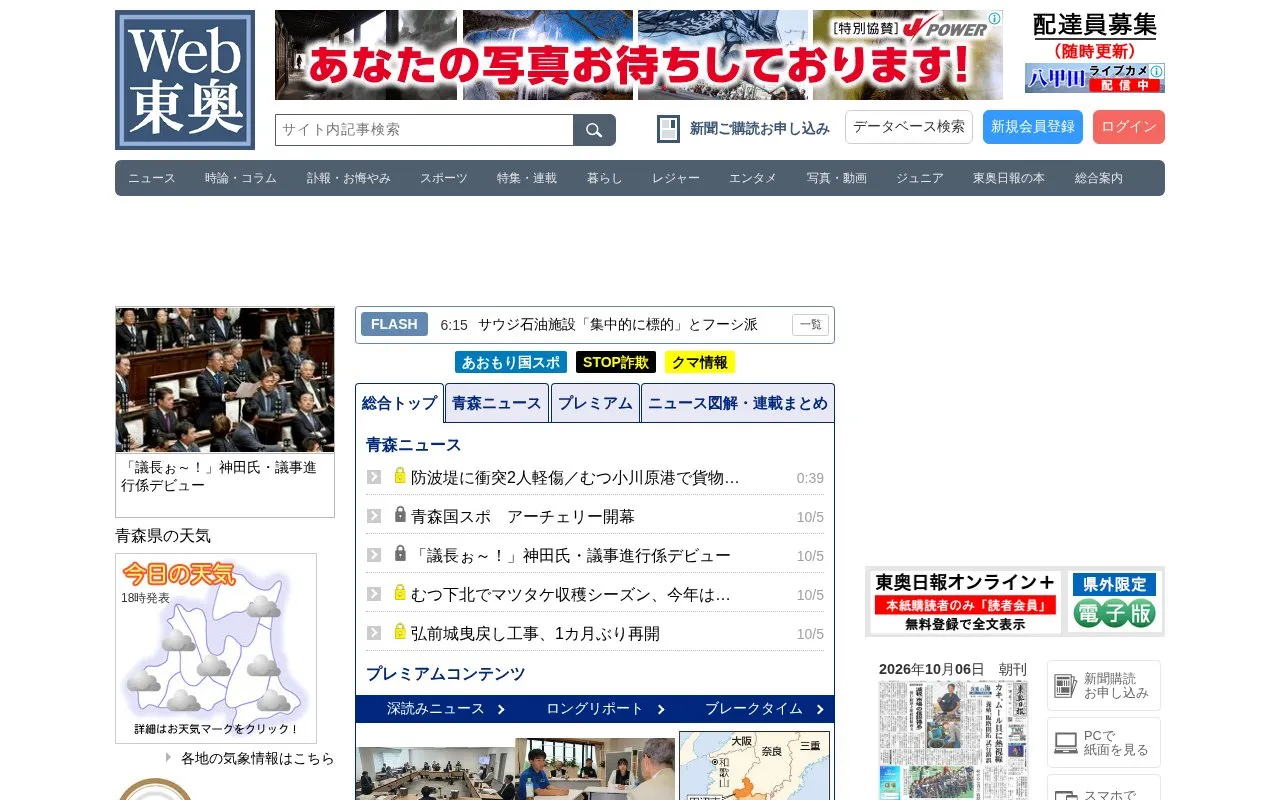
Task: Click arrow bullet before むつ下北でマツタケ headline
Action: [x=374, y=594]
